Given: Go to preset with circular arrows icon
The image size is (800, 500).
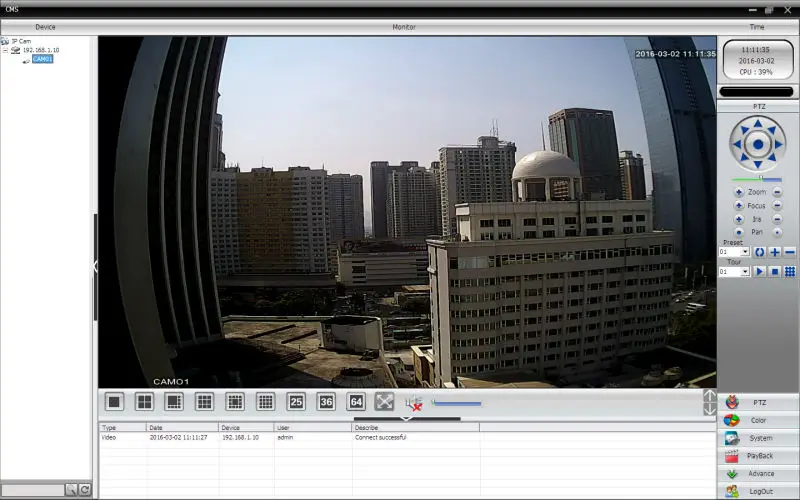Looking at the screenshot, I should pyautogui.click(x=759, y=252).
